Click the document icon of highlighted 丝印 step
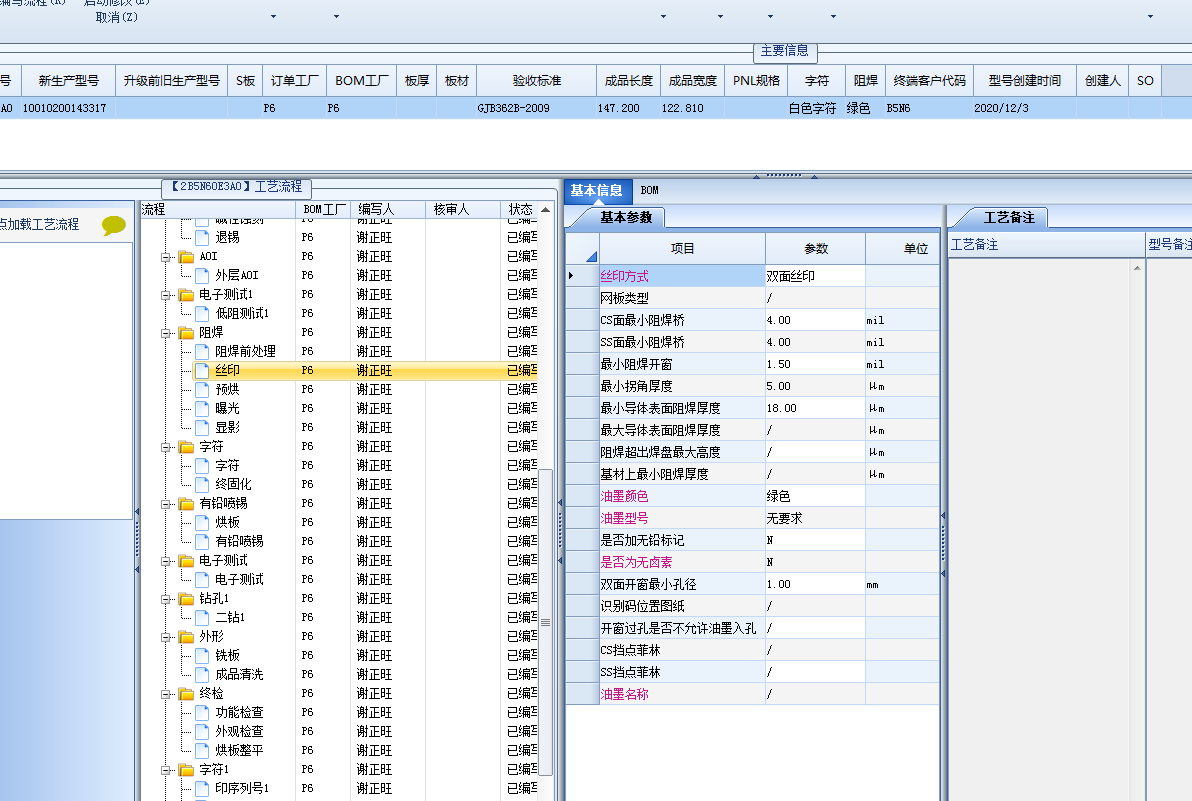Screen dimensions: 1192x801 click(x=202, y=370)
